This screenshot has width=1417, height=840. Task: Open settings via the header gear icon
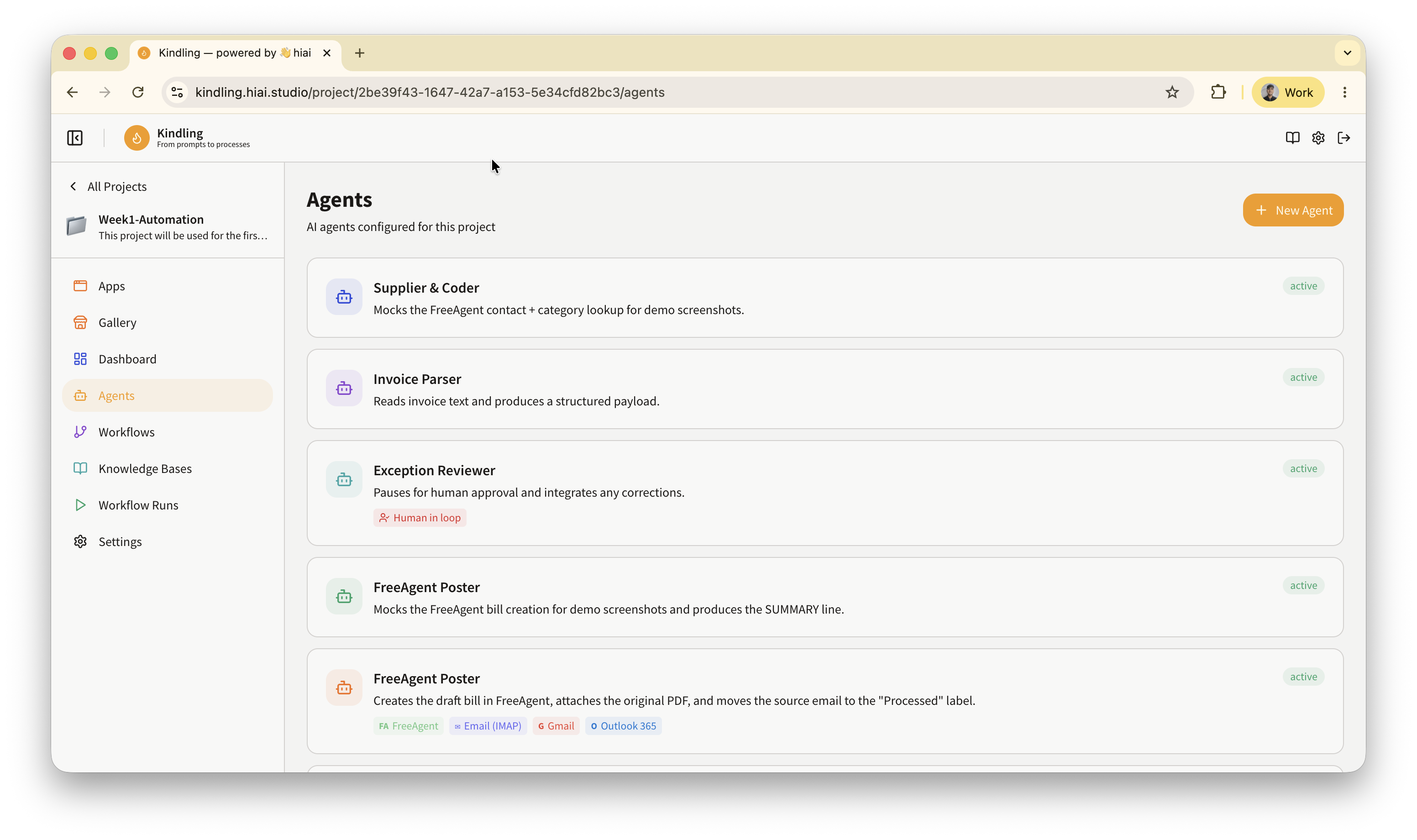click(x=1318, y=137)
